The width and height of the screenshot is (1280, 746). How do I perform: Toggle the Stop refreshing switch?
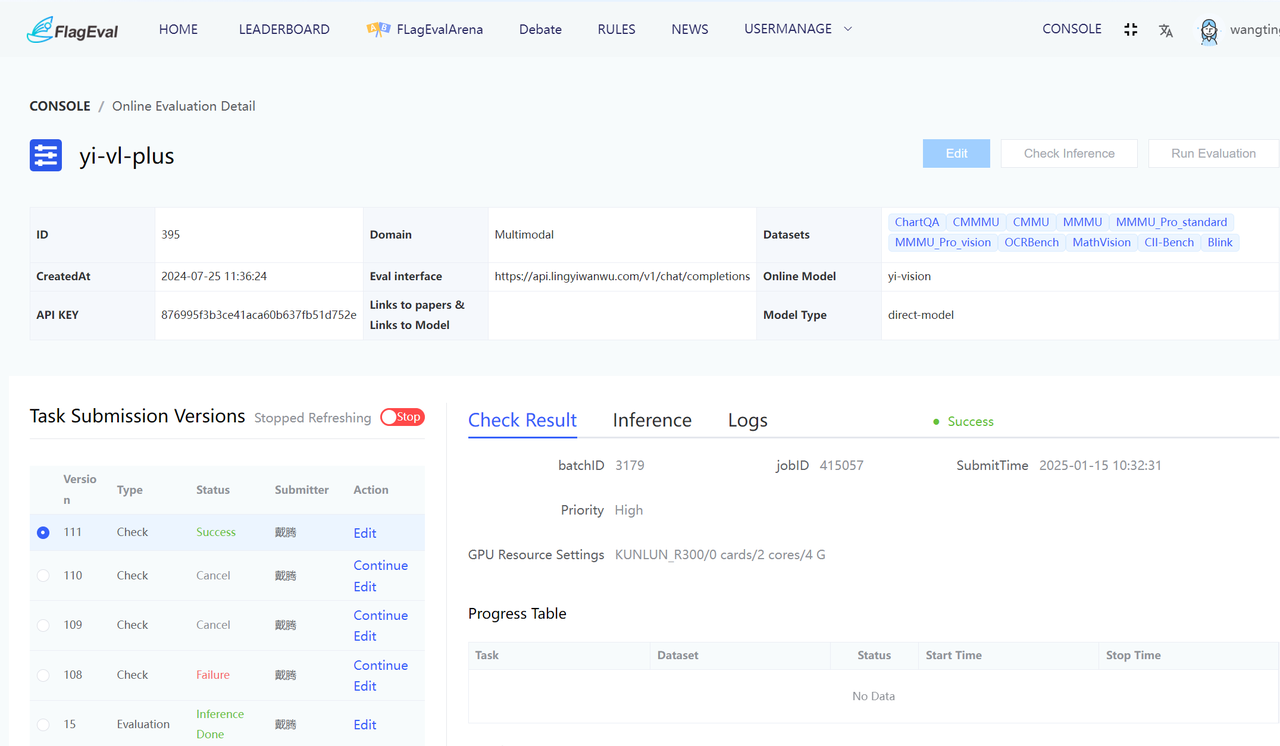(402, 417)
